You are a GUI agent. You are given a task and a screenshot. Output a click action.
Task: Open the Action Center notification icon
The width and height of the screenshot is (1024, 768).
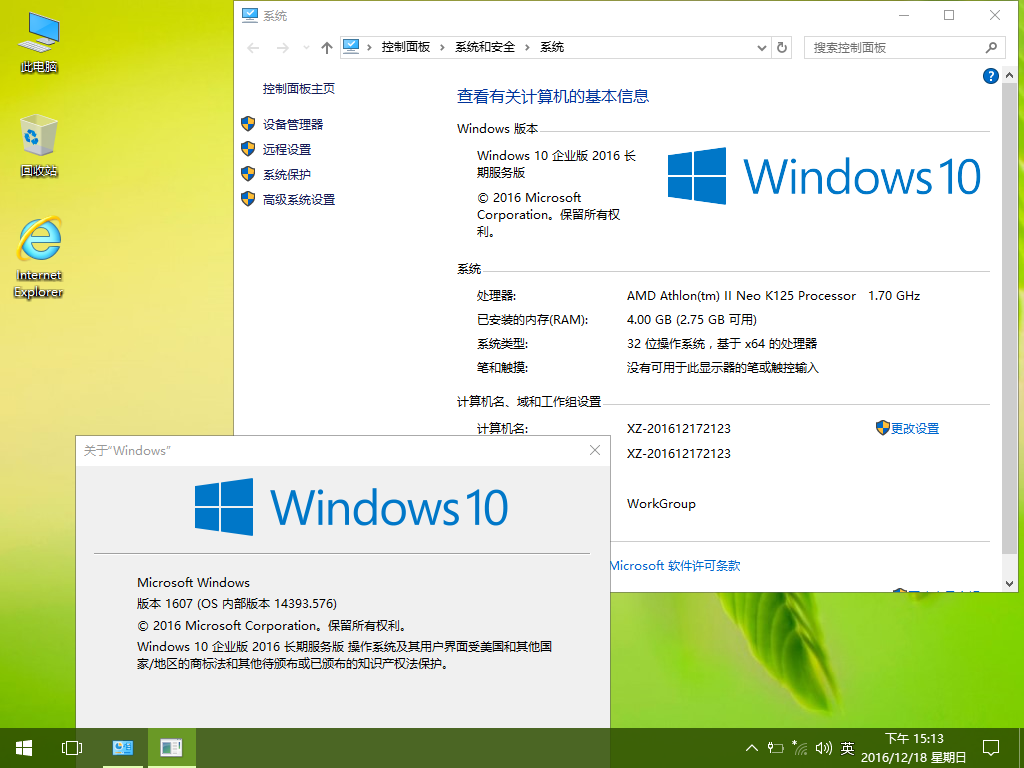(991, 748)
